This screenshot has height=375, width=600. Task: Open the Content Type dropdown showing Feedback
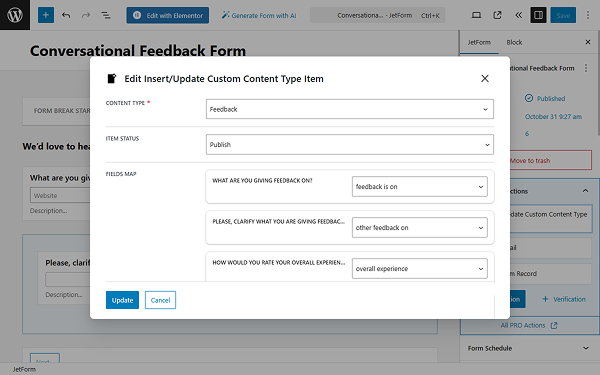(x=350, y=109)
